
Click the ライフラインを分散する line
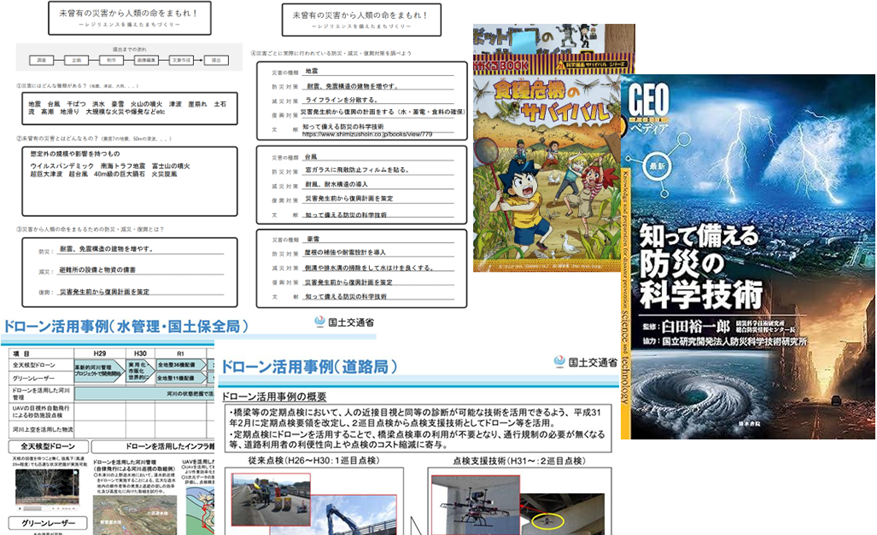(x=378, y=100)
